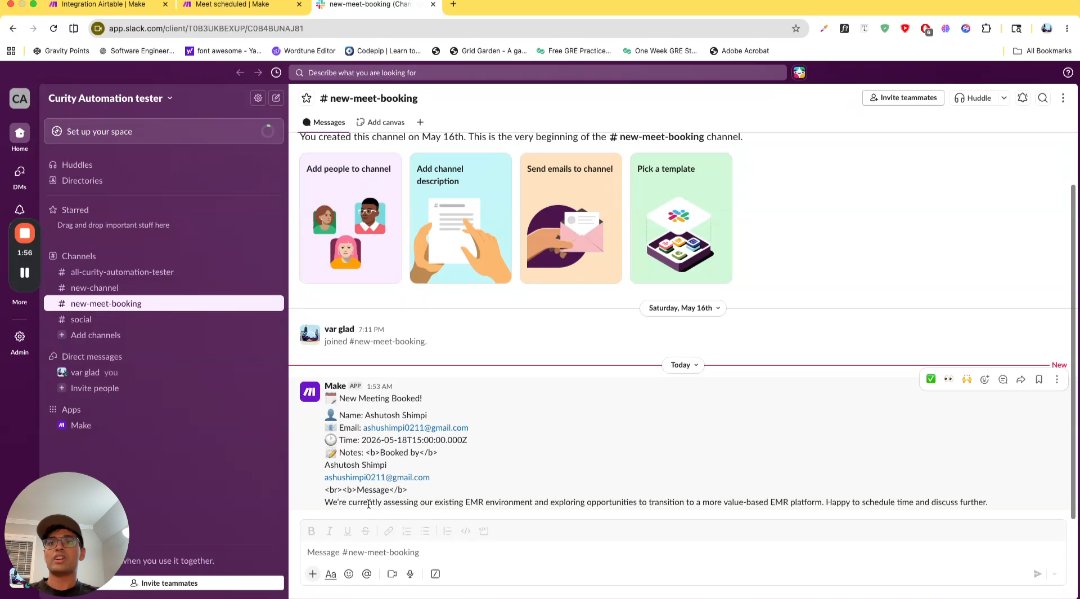Click Invite teammates button in header

point(903,98)
